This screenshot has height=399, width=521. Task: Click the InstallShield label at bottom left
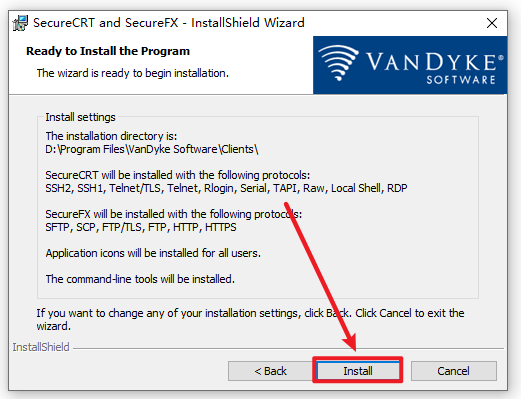41,347
